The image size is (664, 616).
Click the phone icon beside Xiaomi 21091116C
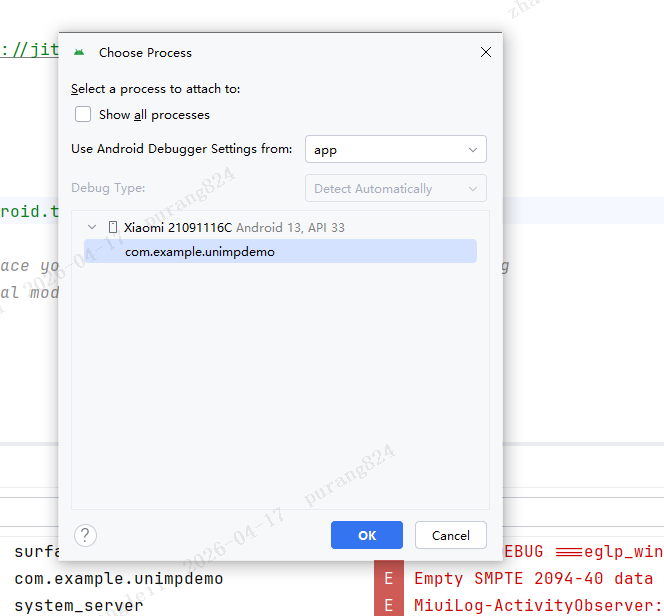pyautogui.click(x=113, y=228)
